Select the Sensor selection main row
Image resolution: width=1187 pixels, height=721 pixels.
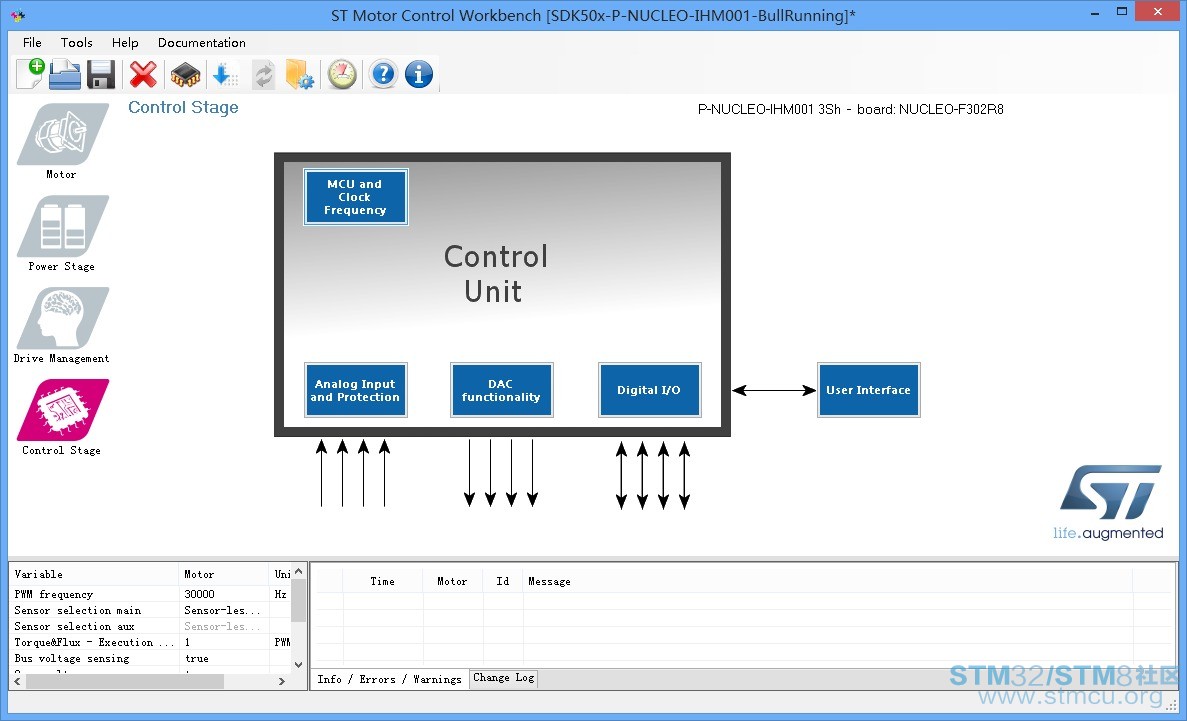click(x=151, y=610)
